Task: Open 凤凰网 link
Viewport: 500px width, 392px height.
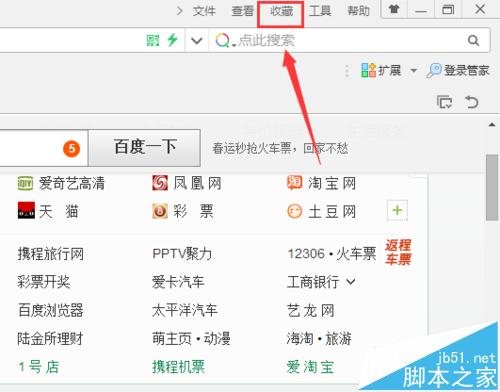Action: point(197,183)
